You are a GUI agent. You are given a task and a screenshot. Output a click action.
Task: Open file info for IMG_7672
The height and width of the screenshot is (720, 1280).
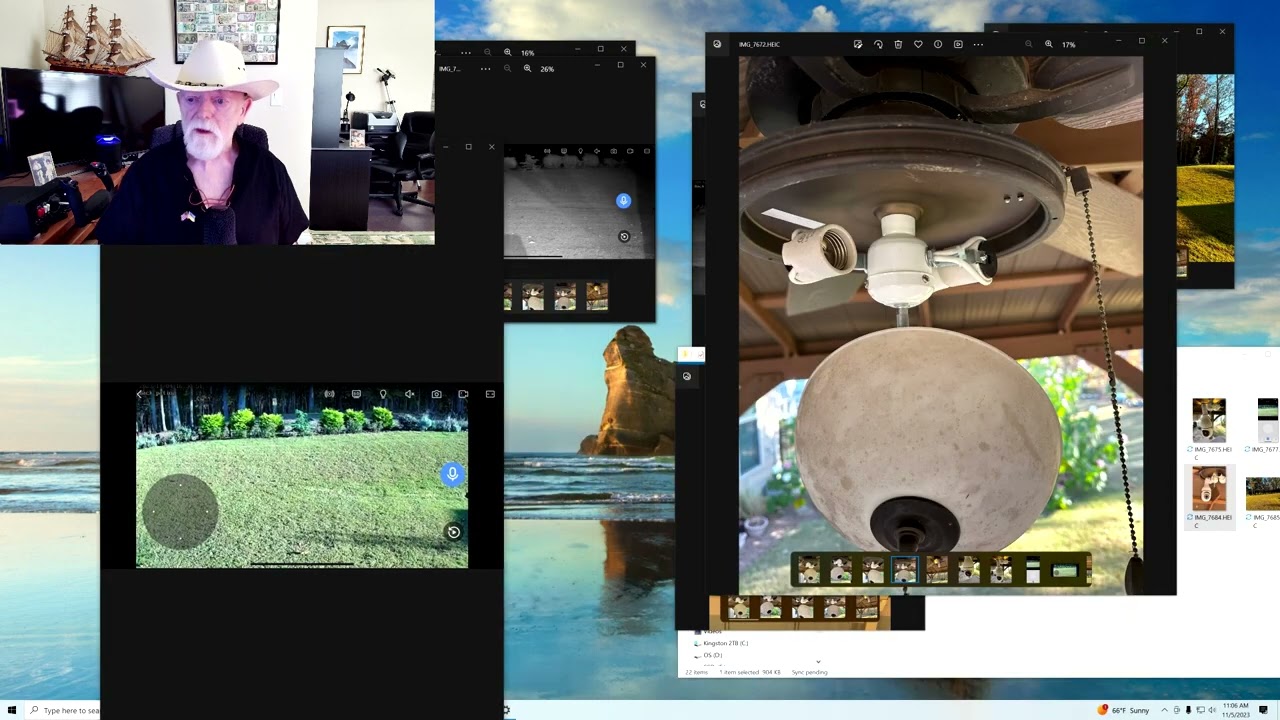[938, 44]
